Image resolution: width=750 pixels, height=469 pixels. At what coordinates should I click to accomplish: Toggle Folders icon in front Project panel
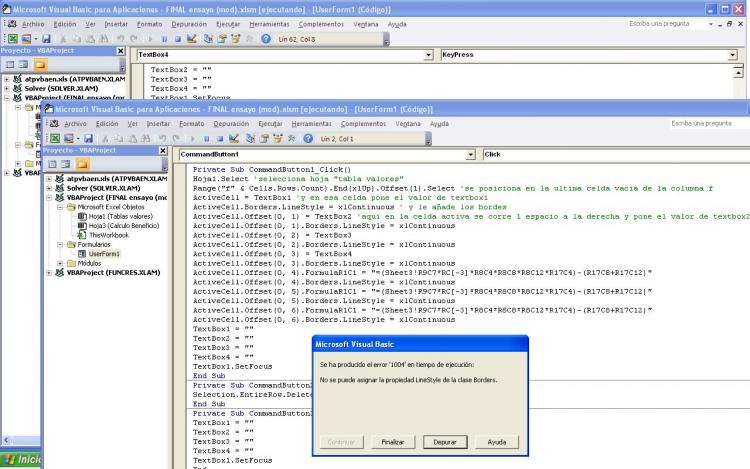pyautogui.click(x=82, y=164)
